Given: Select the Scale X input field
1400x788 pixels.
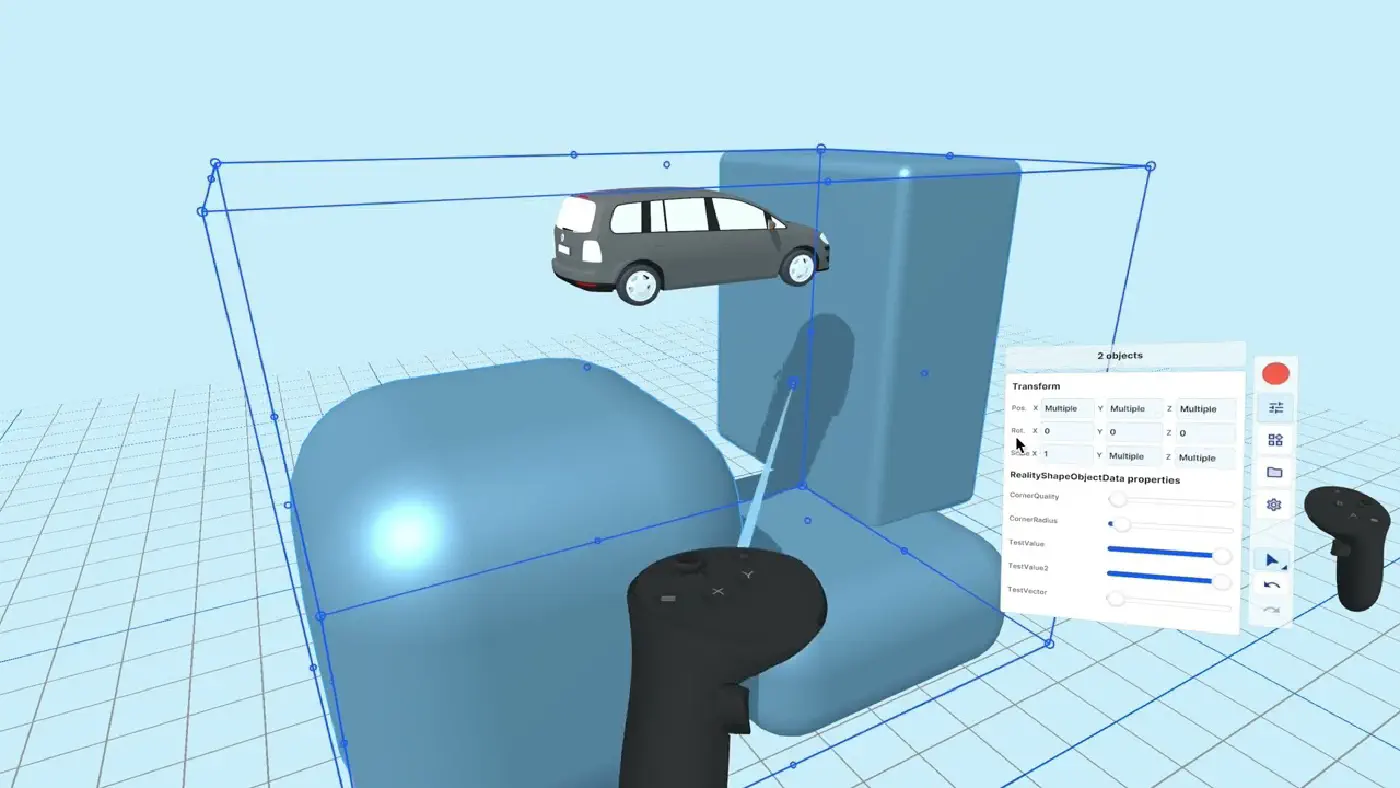Looking at the screenshot, I should point(1066,455).
